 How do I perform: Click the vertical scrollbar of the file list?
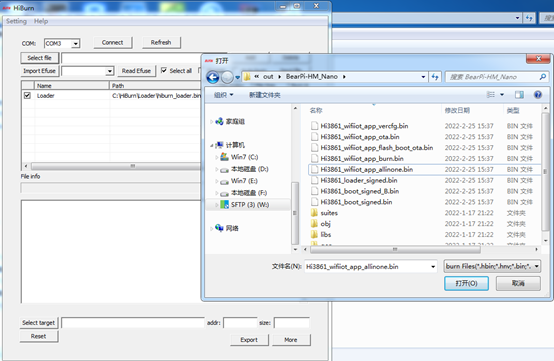point(545,173)
